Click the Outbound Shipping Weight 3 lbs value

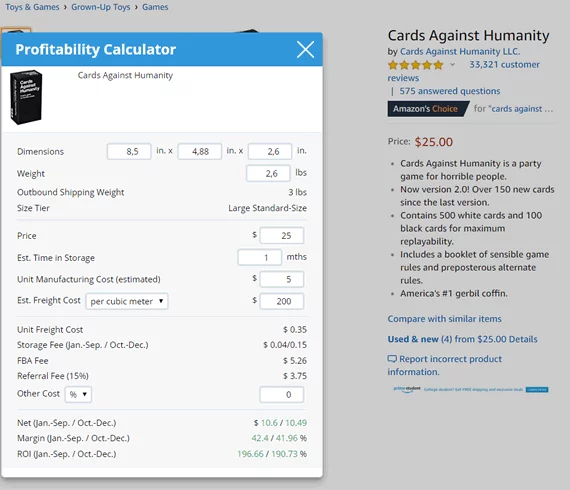(297, 192)
